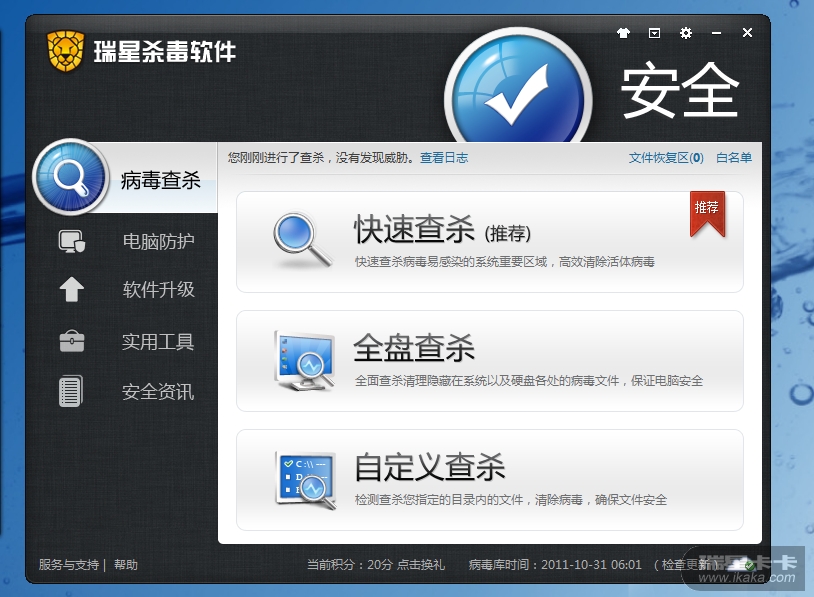Screen dimensions: 814x597
Task: Click the large 安全 status text
Action: 680,89
